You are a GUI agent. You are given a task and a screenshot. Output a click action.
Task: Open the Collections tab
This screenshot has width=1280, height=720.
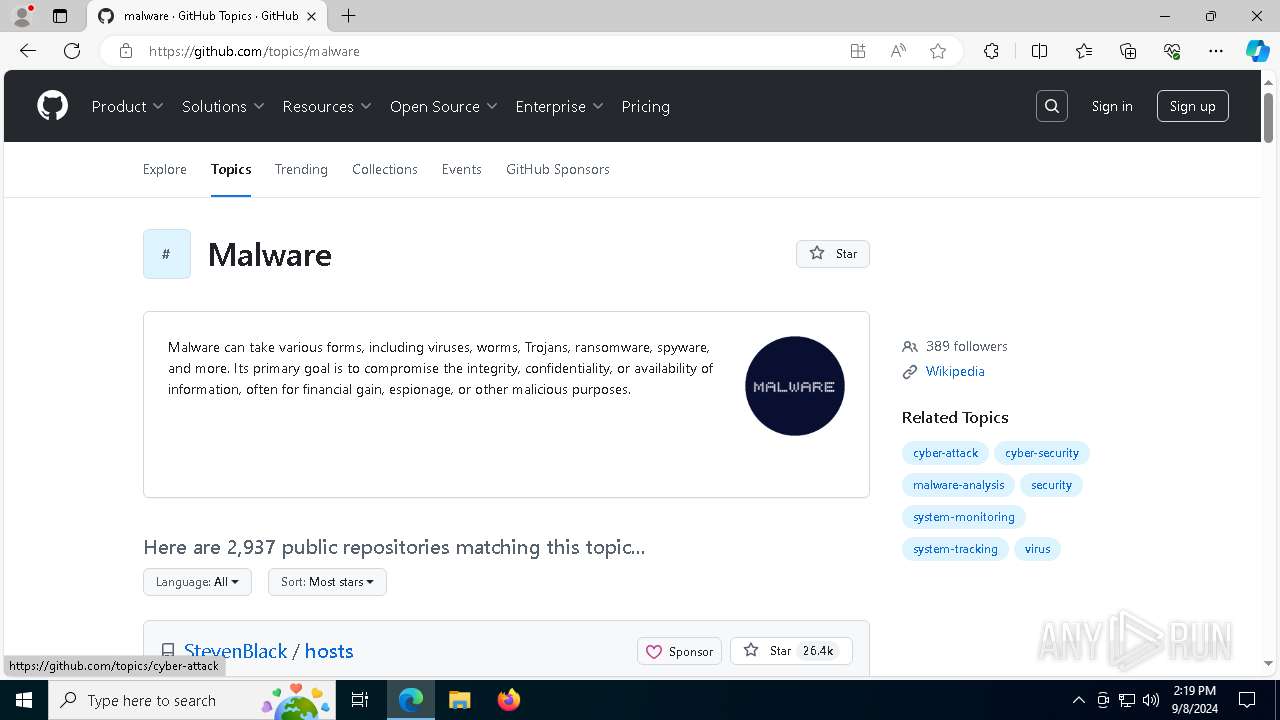pos(385,169)
